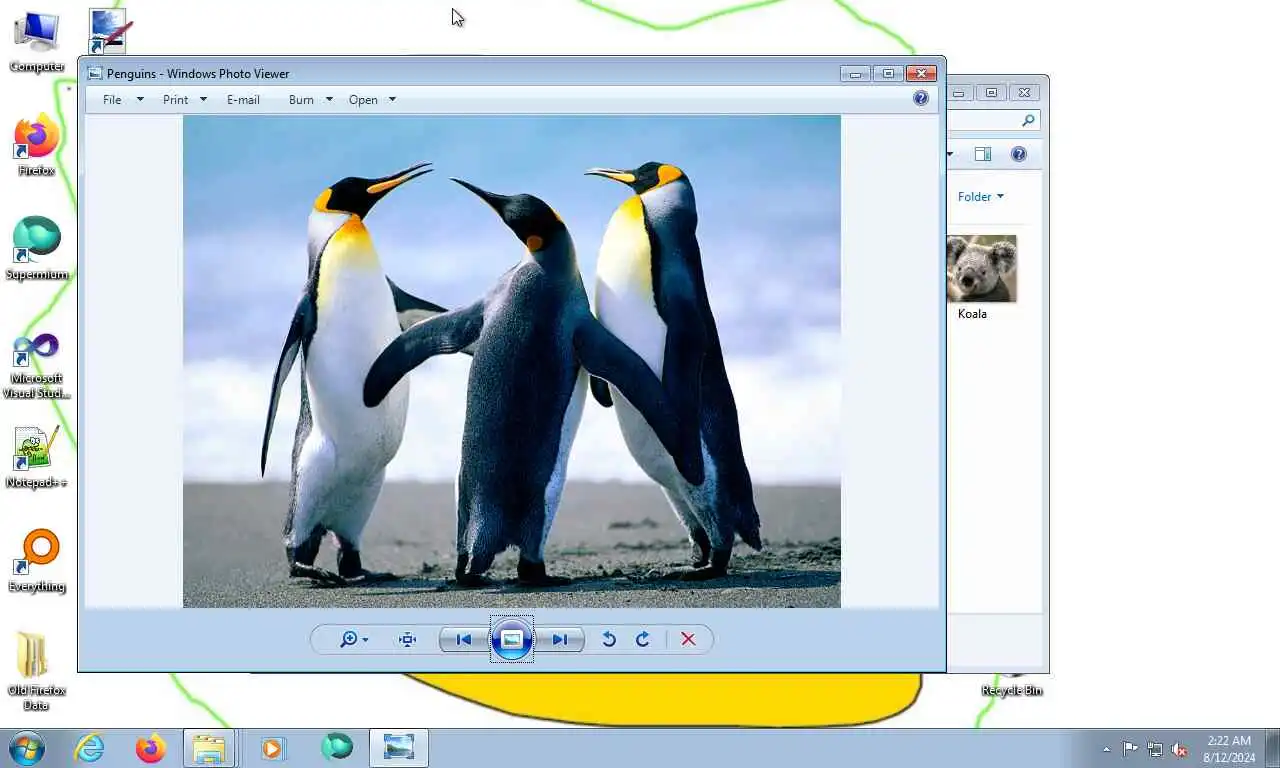
Task: Open Computer desktop icon
Action: tap(36, 41)
